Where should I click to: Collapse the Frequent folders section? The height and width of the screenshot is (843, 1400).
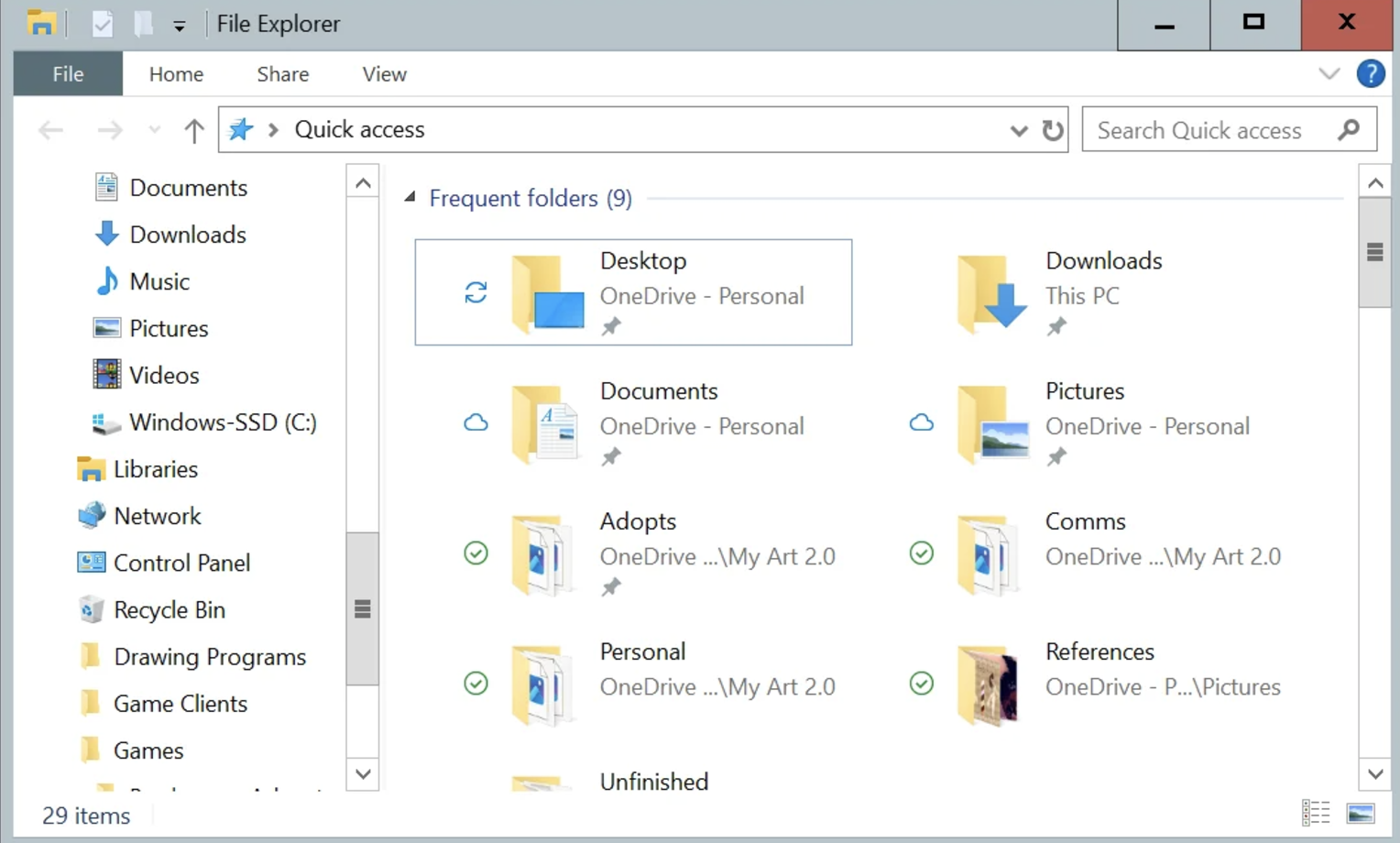[410, 197]
